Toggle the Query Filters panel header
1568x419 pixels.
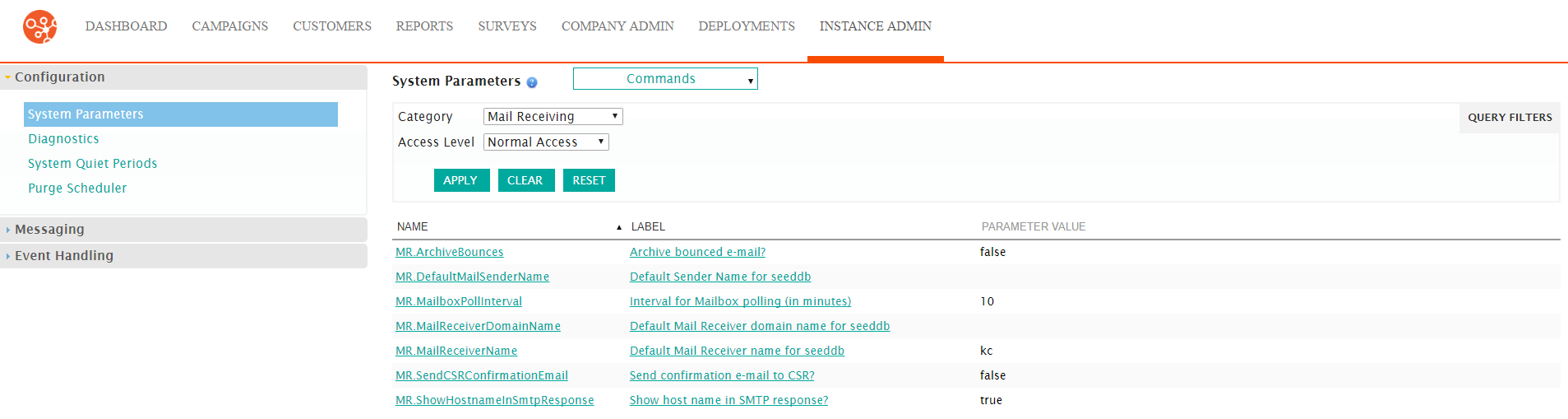click(1510, 118)
